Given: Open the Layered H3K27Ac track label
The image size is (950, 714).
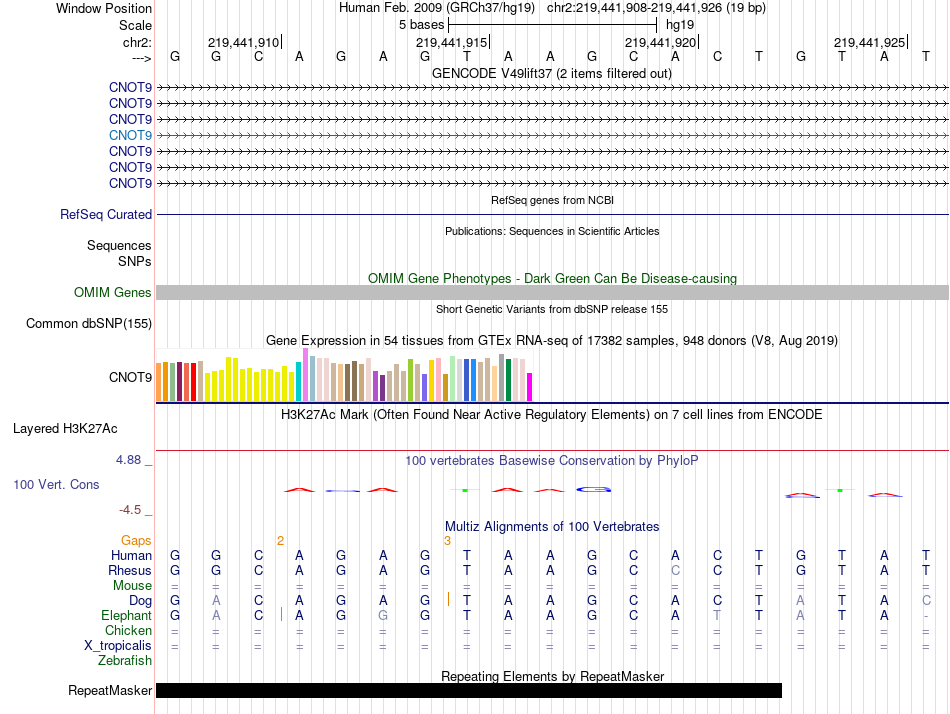Looking at the screenshot, I should click(x=65, y=429).
